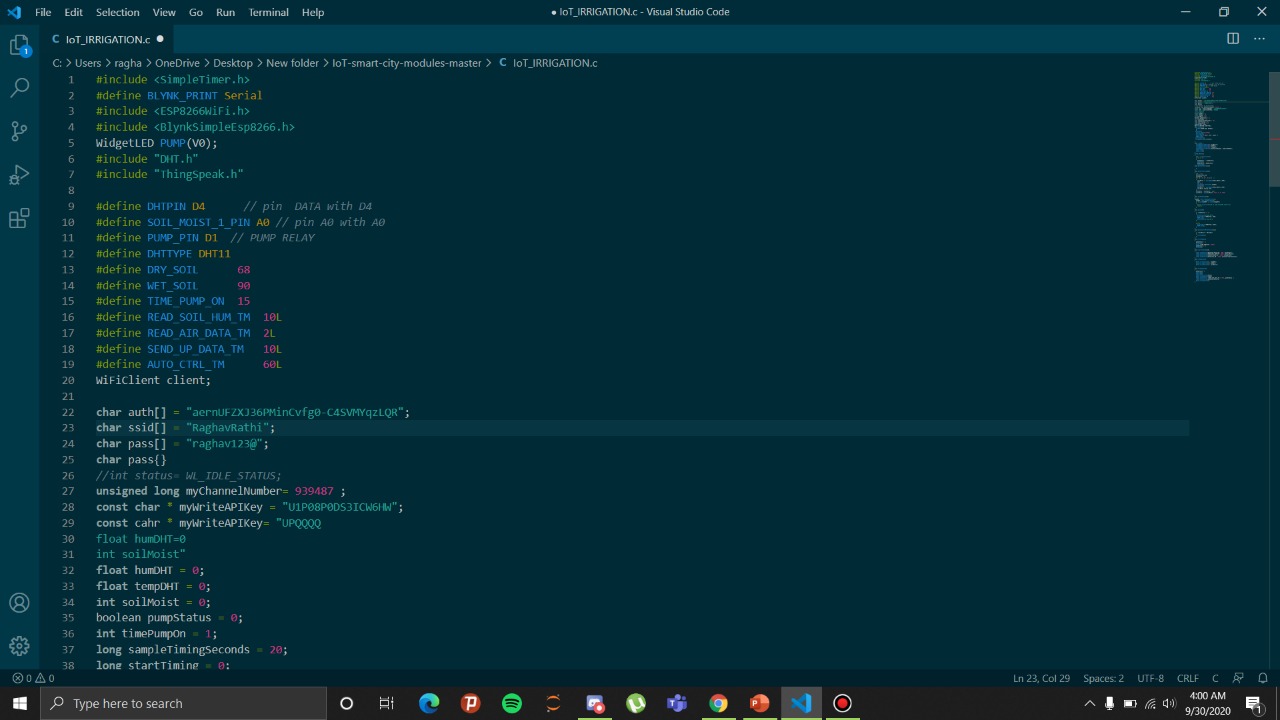Screen dimensions: 1280x720
Task: Open the Extensions view icon
Action: pos(19,219)
